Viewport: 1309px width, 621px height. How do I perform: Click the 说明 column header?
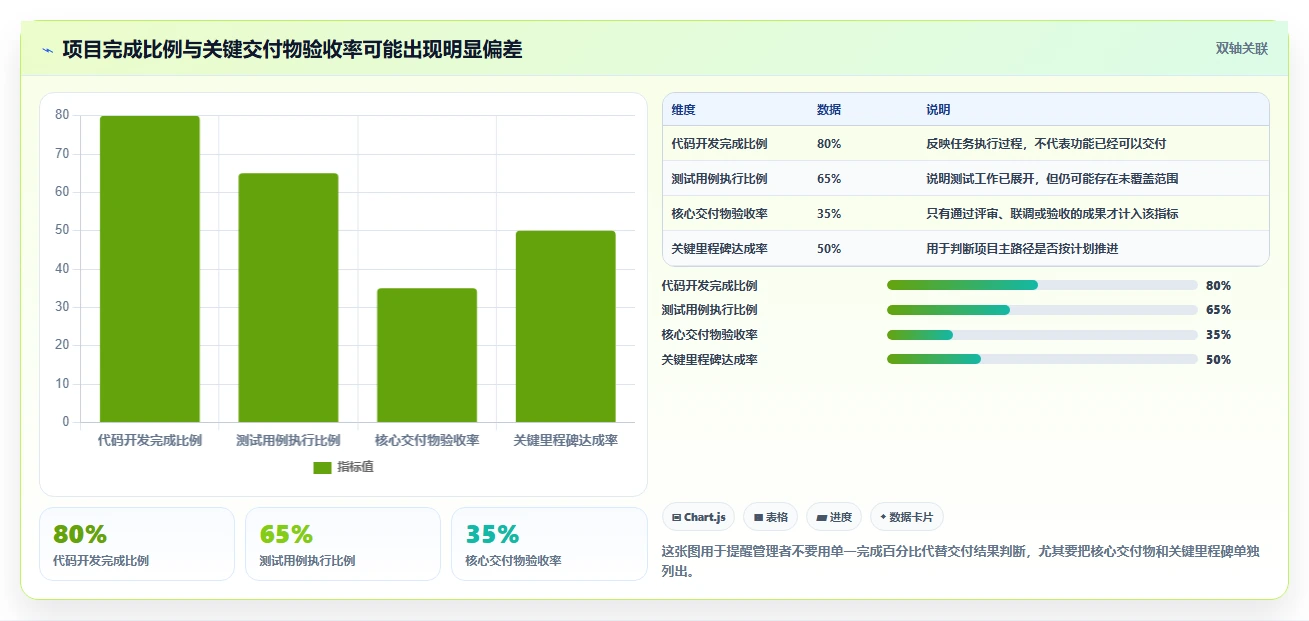[938, 110]
